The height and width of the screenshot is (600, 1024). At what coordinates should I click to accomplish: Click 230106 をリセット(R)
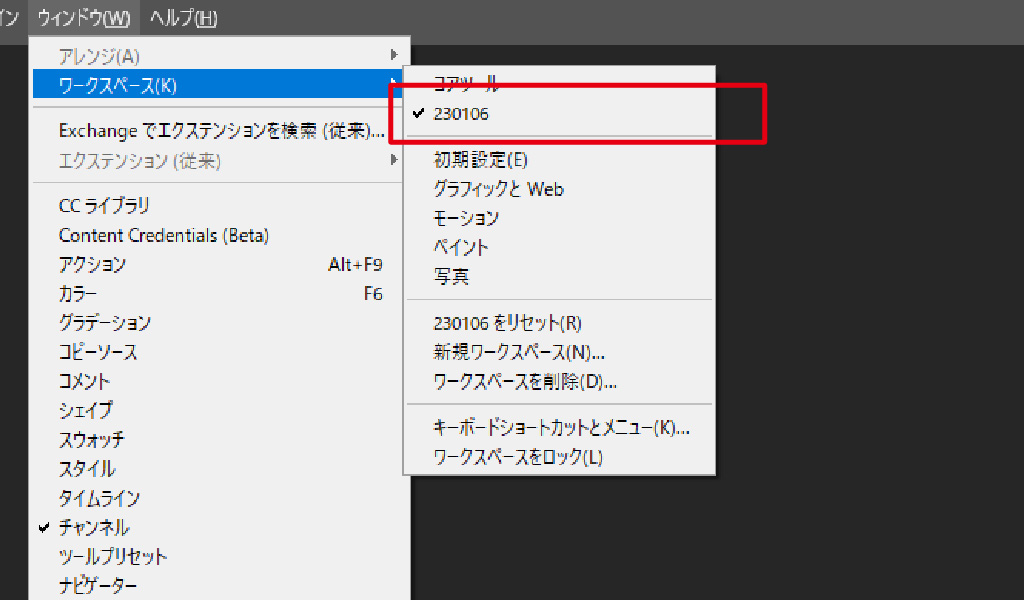[507, 323]
